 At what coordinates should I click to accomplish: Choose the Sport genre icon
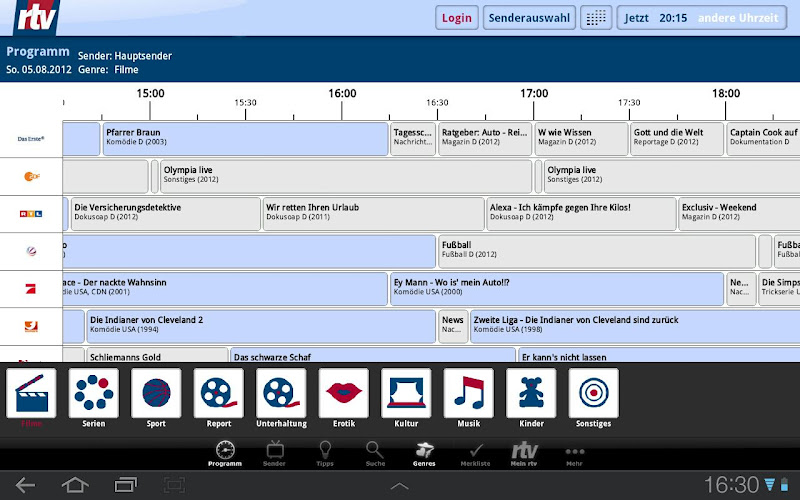[156, 393]
